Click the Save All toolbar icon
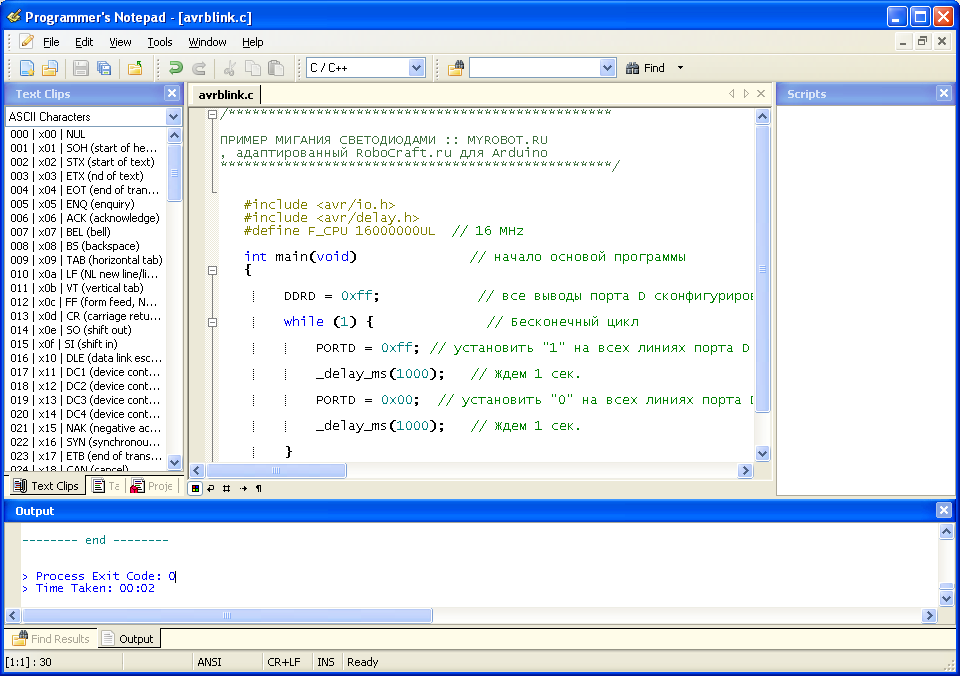The width and height of the screenshot is (960, 676). [x=104, y=68]
